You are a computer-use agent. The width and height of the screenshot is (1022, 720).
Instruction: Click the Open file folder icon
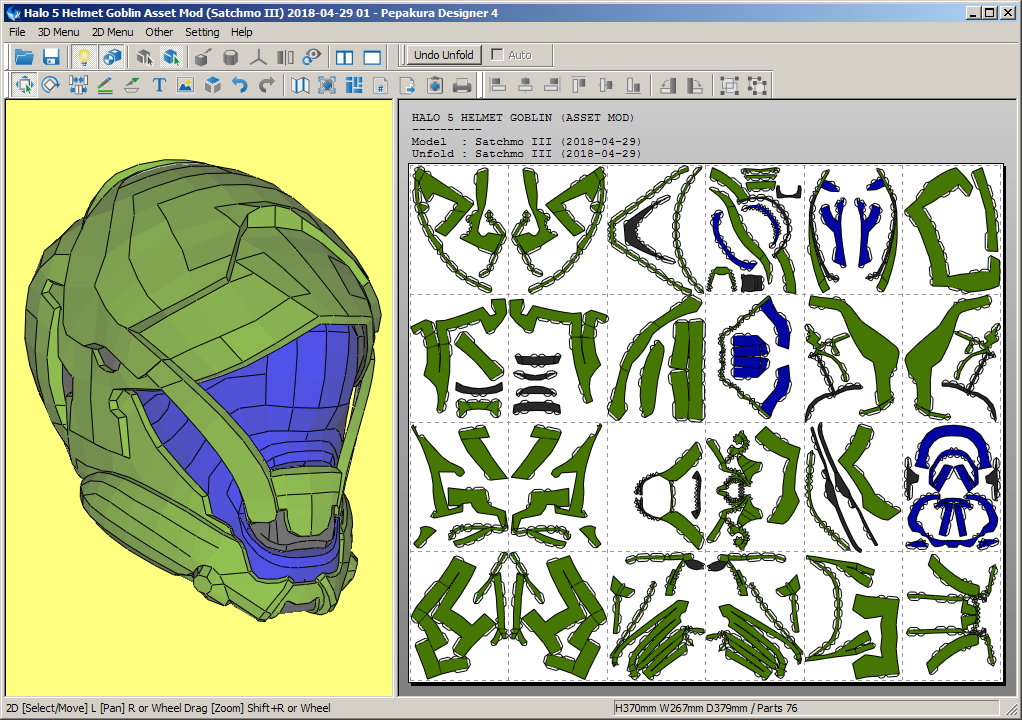tap(24, 57)
